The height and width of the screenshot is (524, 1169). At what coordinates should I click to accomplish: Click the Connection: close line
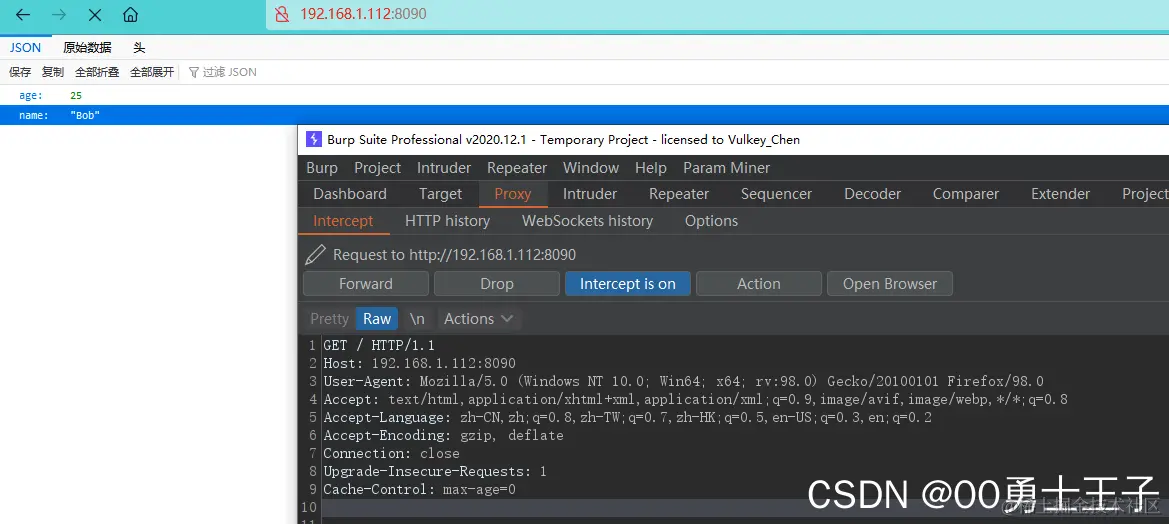[391, 453]
